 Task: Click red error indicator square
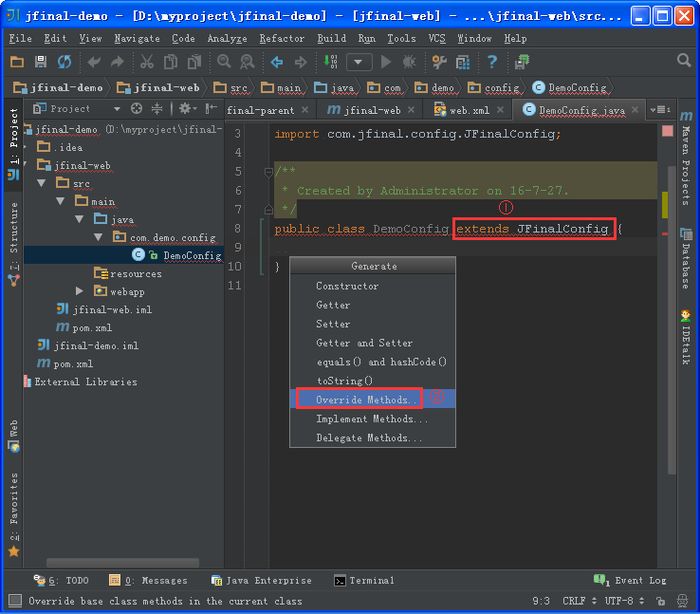click(x=667, y=131)
